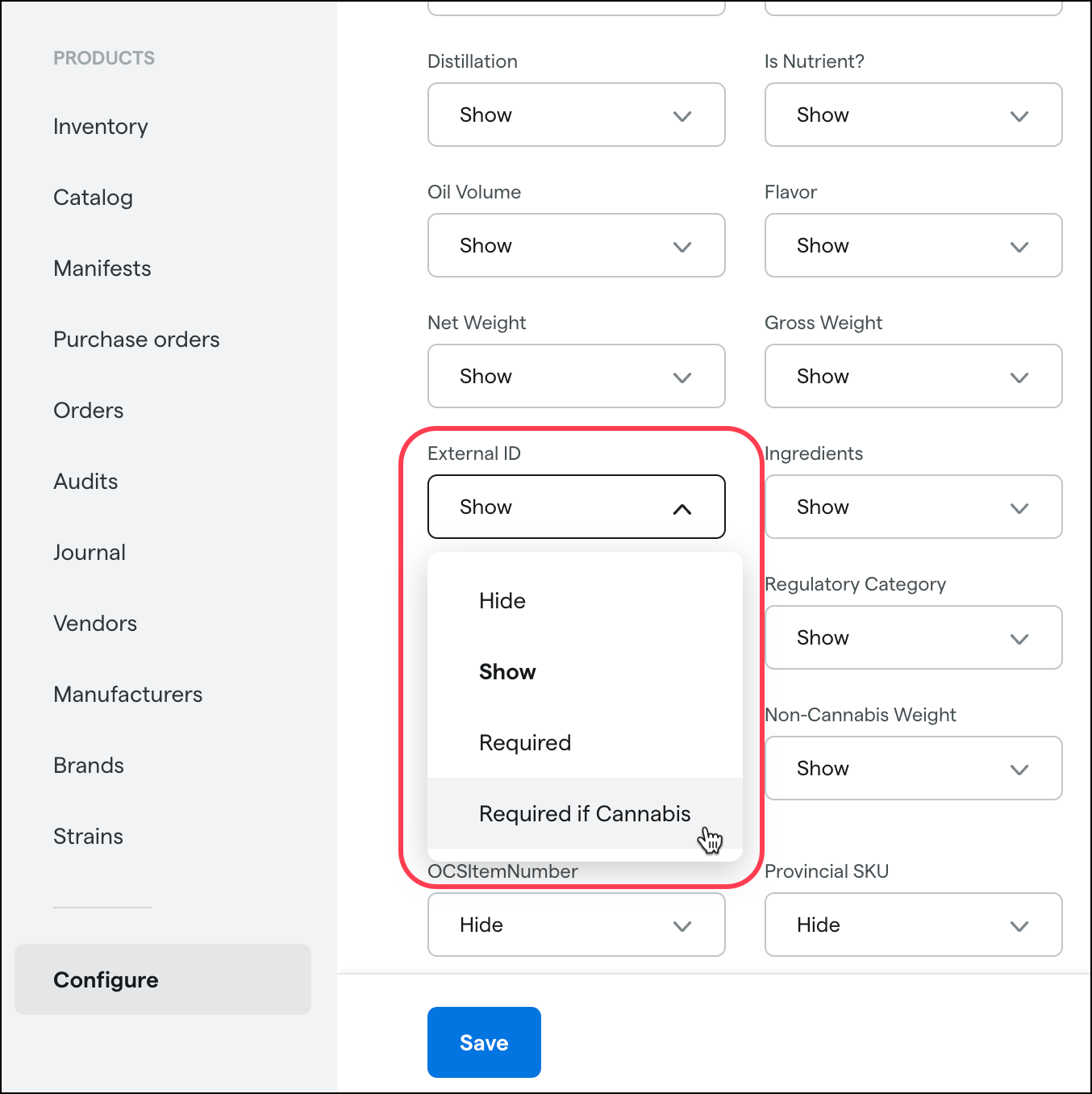Select "Show" in the open External ID list

(x=507, y=671)
